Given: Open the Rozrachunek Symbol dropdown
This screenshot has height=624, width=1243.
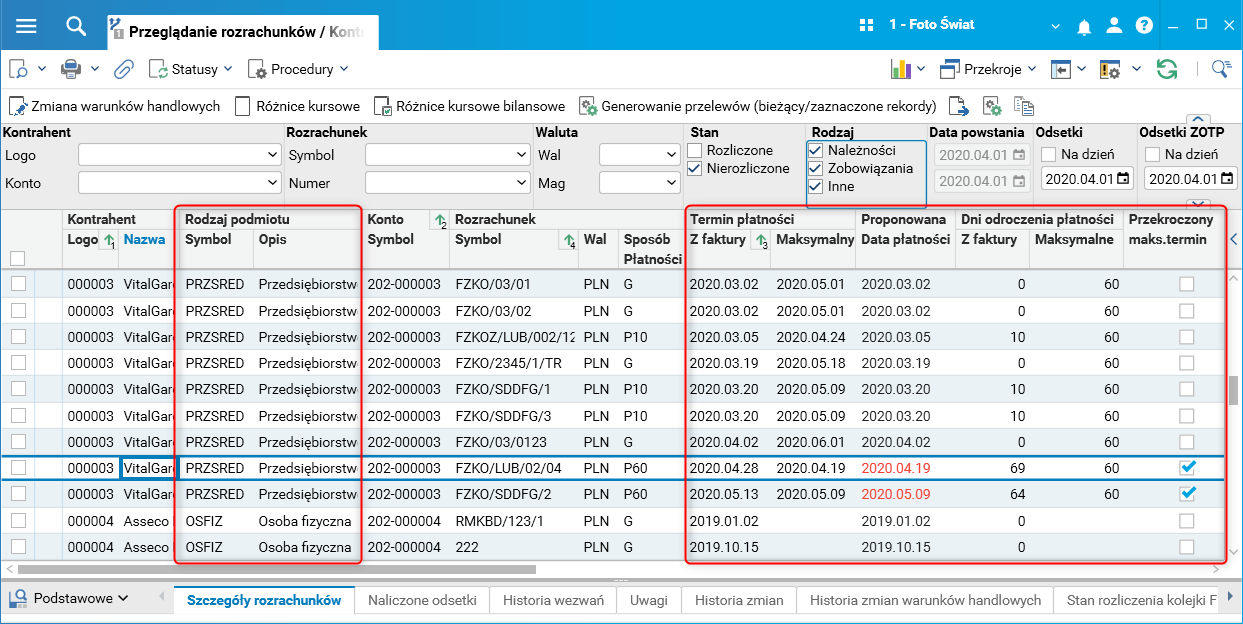Looking at the screenshot, I should click(x=521, y=155).
